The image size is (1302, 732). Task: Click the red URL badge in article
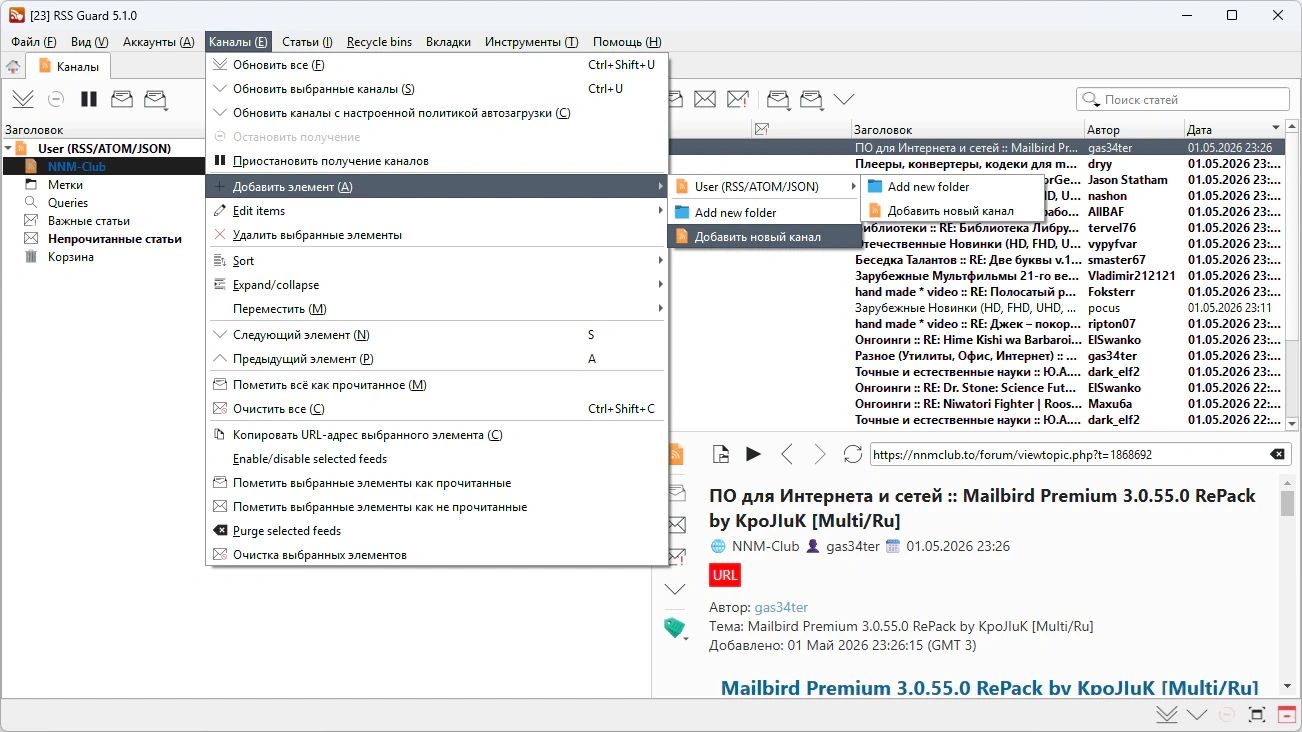[725, 575]
